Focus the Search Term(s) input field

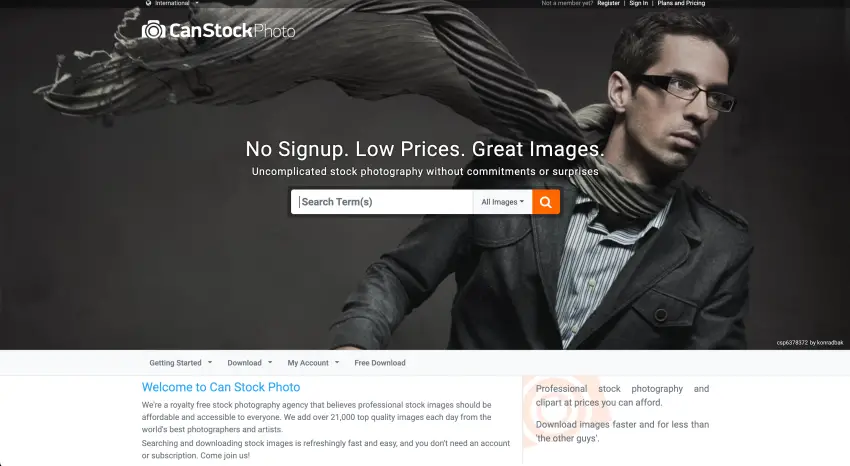[x=382, y=202]
